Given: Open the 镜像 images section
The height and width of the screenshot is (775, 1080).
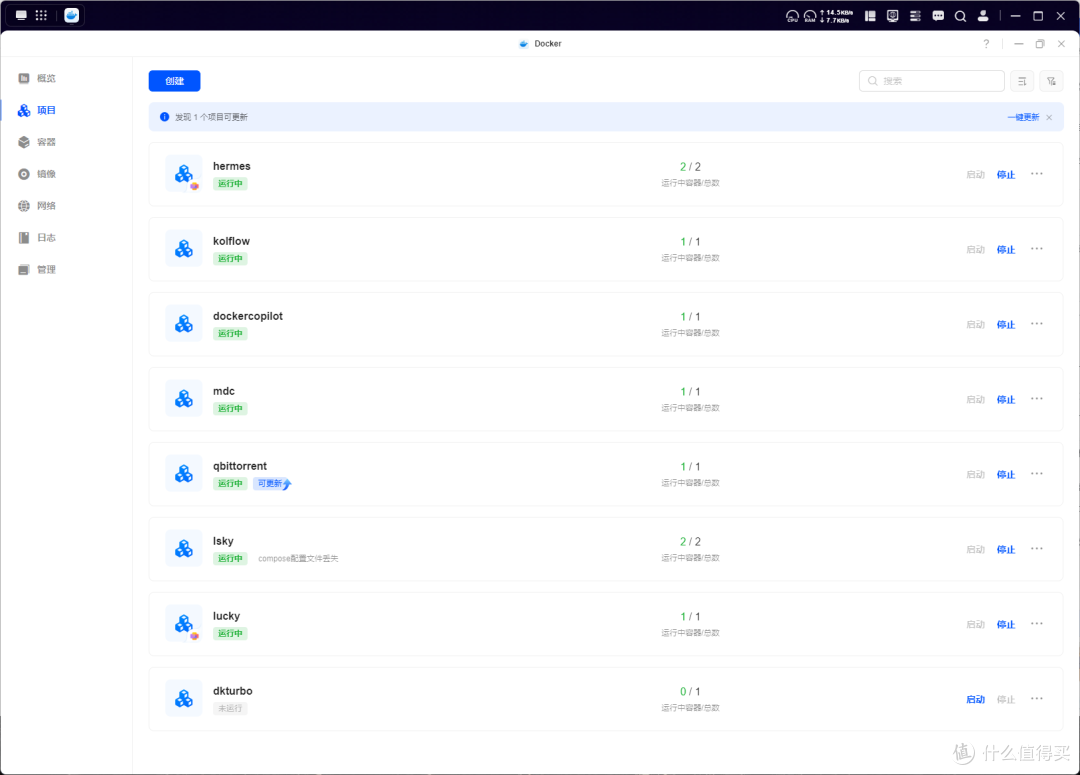Looking at the screenshot, I should coord(37,174).
